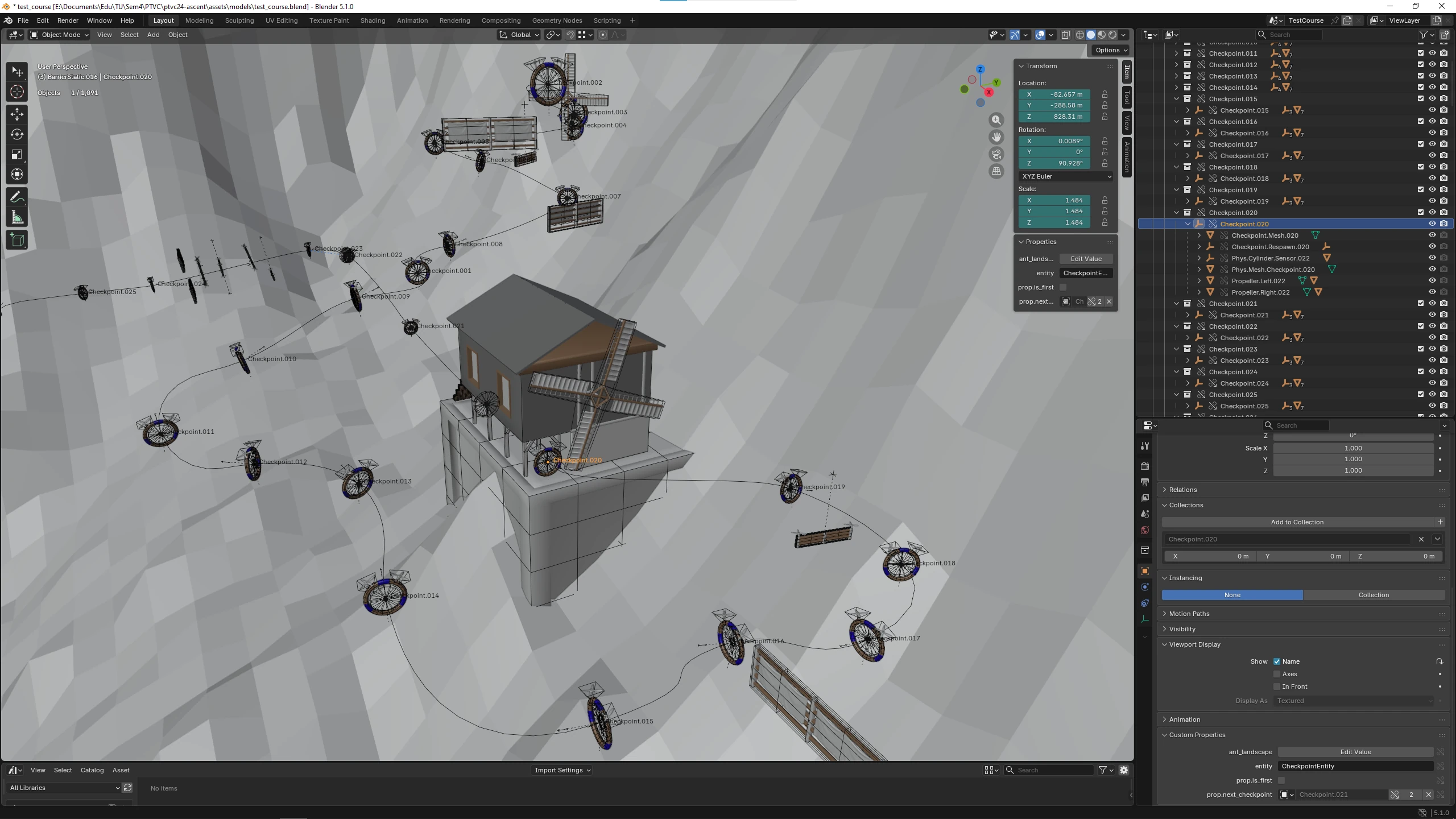Select the Move tool in toolbar
Image resolution: width=1456 pixels, height=819 pixels.
[17, 114]
